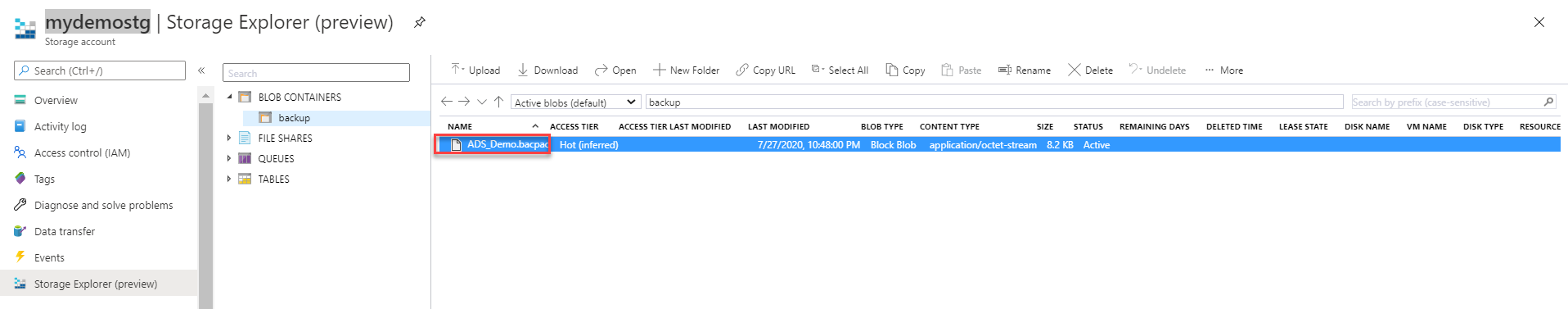The width and height of the screenshot is (1568, 309).
Task: Click the prefix search magnifier icon
Action: point(1548,102)
